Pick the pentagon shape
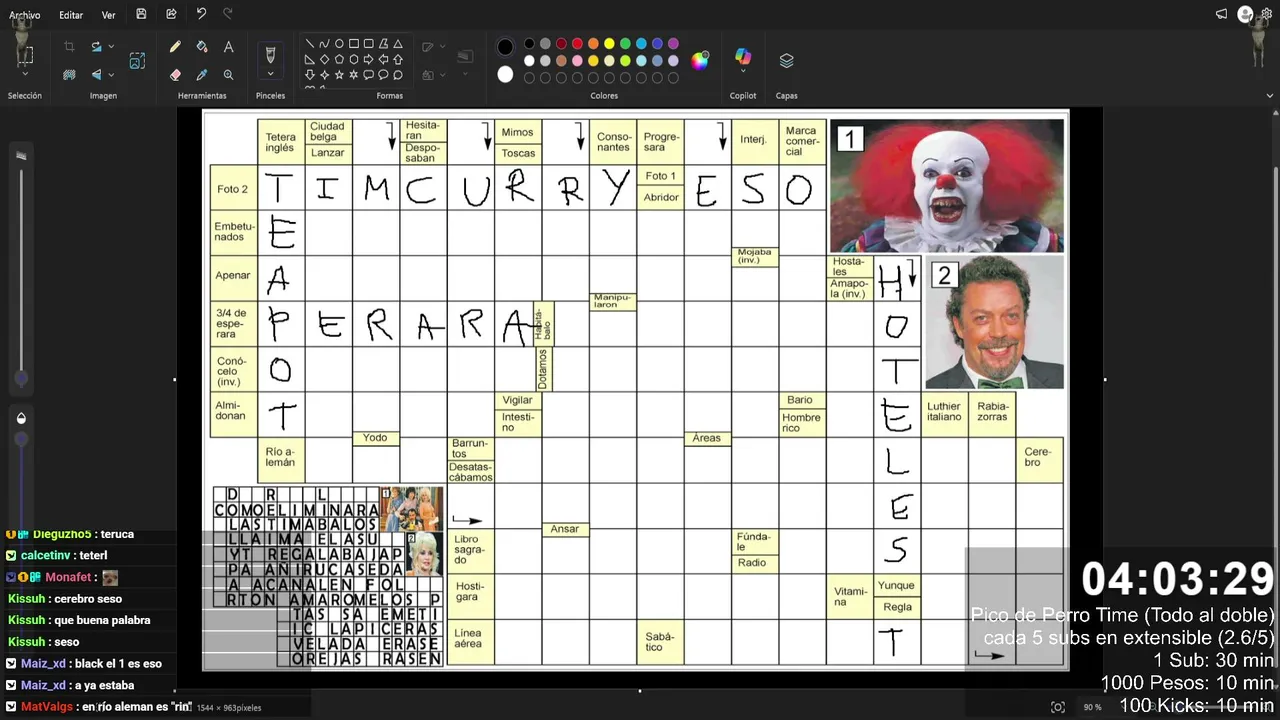Image resolution: width=1280 pixels, height=720 pixels. click(339, 59)
